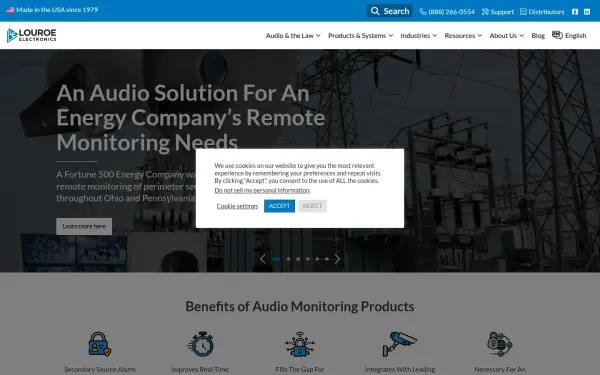Viewport: 600px width, 375px height.
Task: Open the English language selector
Action: 569,35
